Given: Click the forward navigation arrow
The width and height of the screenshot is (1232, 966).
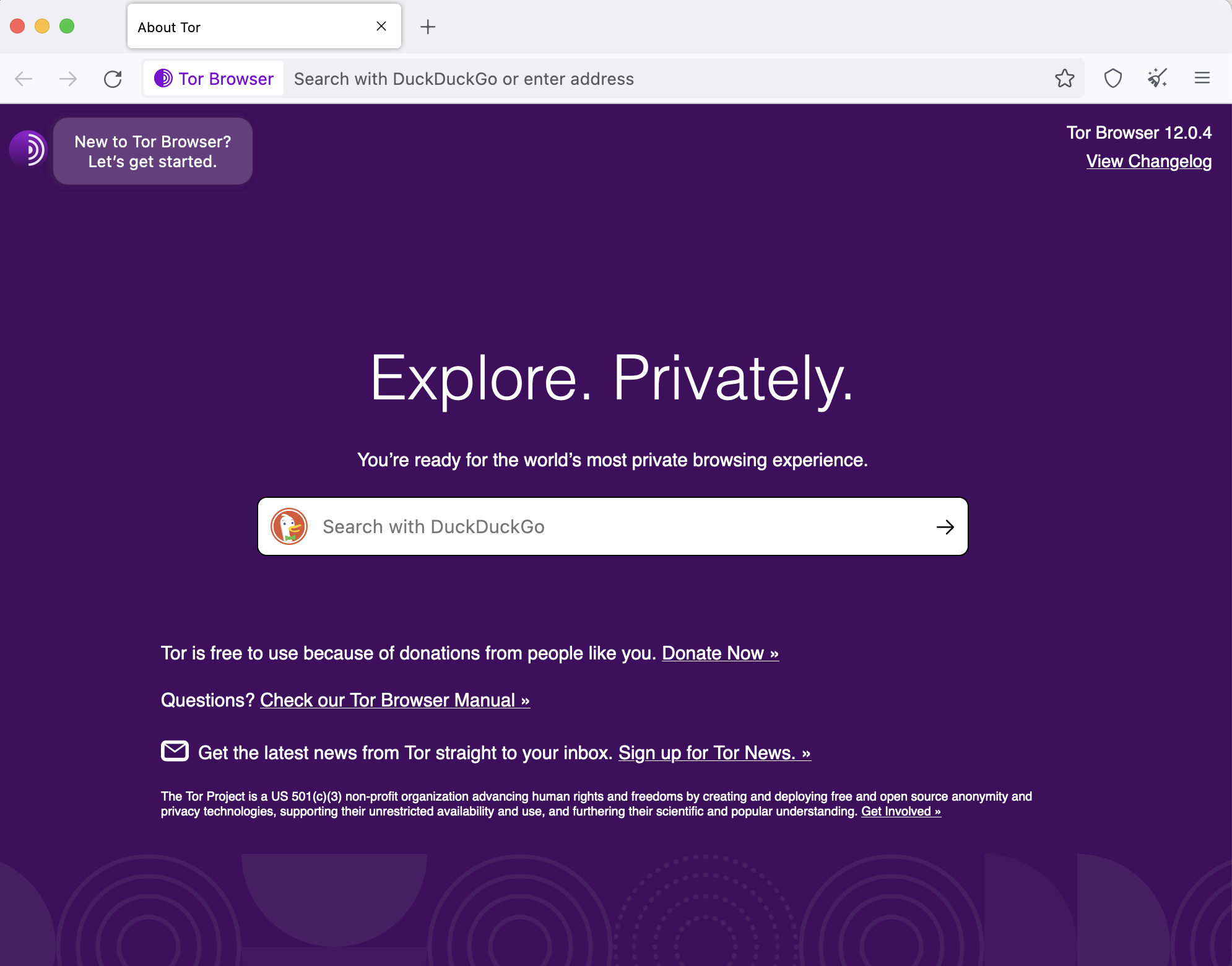Looking at the screenshot, I should (68, 79).
